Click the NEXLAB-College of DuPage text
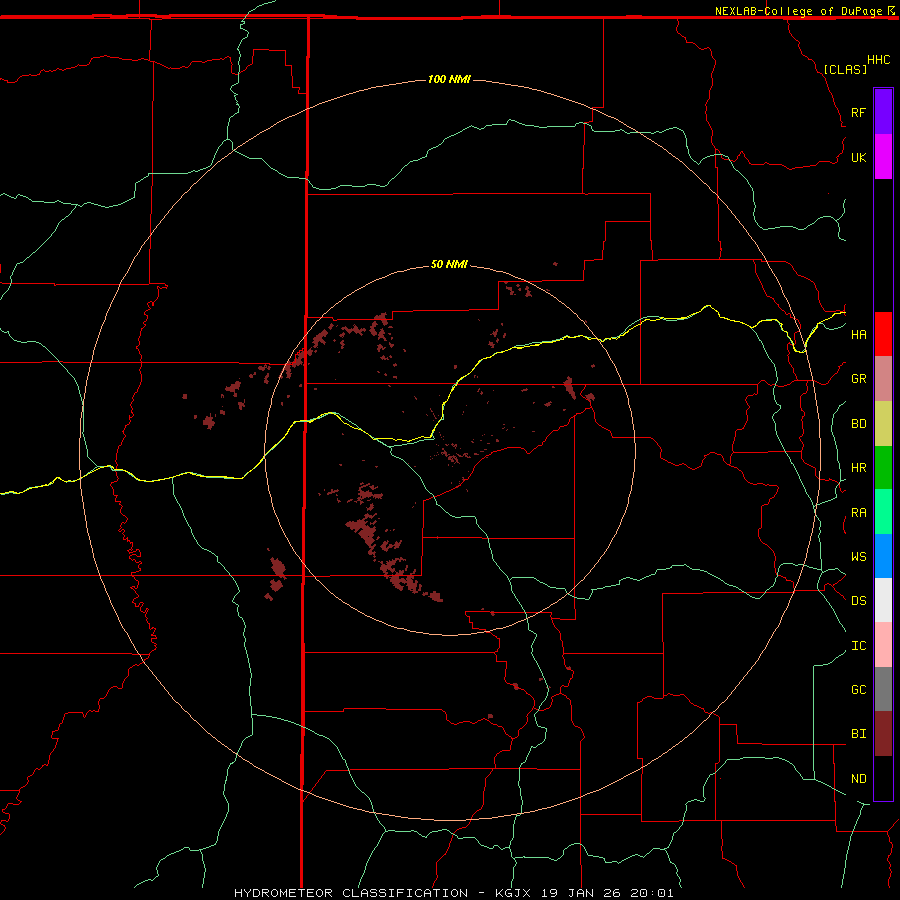This screenshot has width=900, height=900. click(x=798, y=11)
